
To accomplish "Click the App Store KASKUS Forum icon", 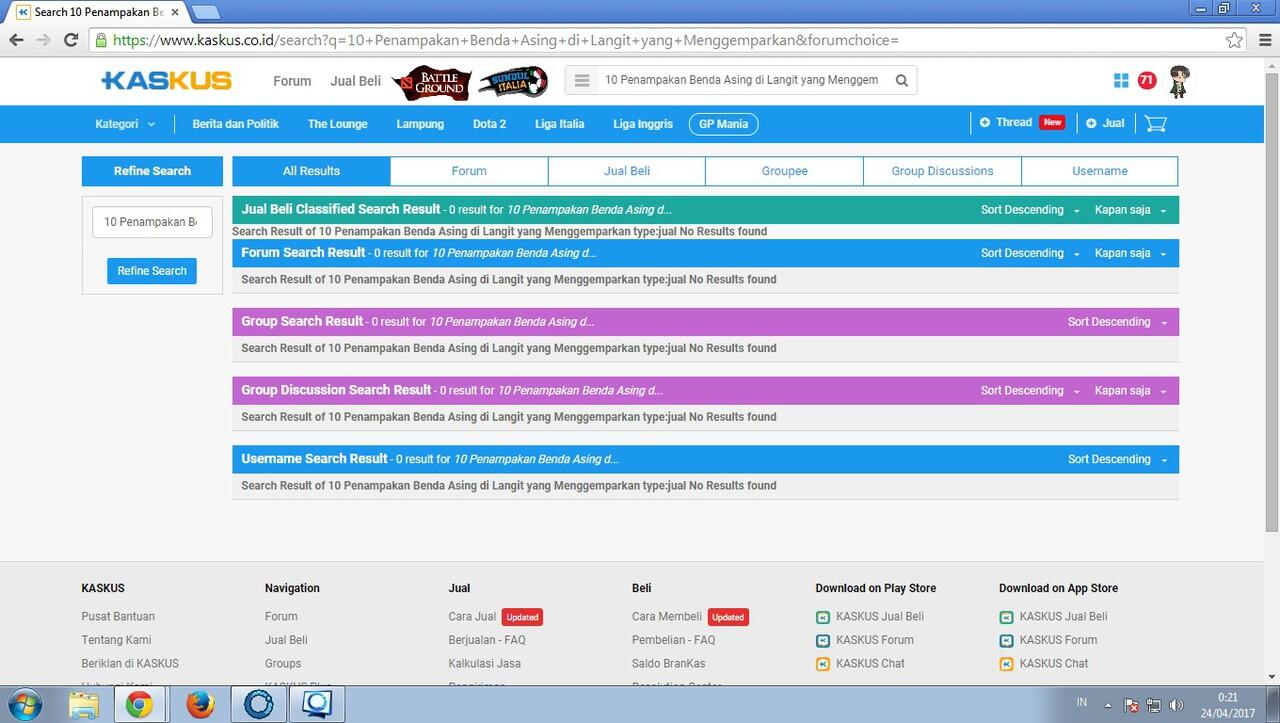I will click(x=1006, y=641).
